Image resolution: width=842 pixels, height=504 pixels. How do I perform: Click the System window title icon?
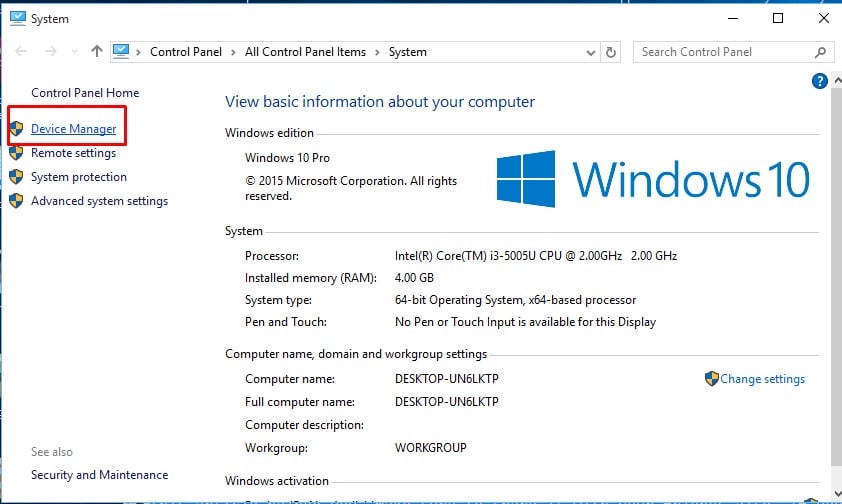click(18, 18)
